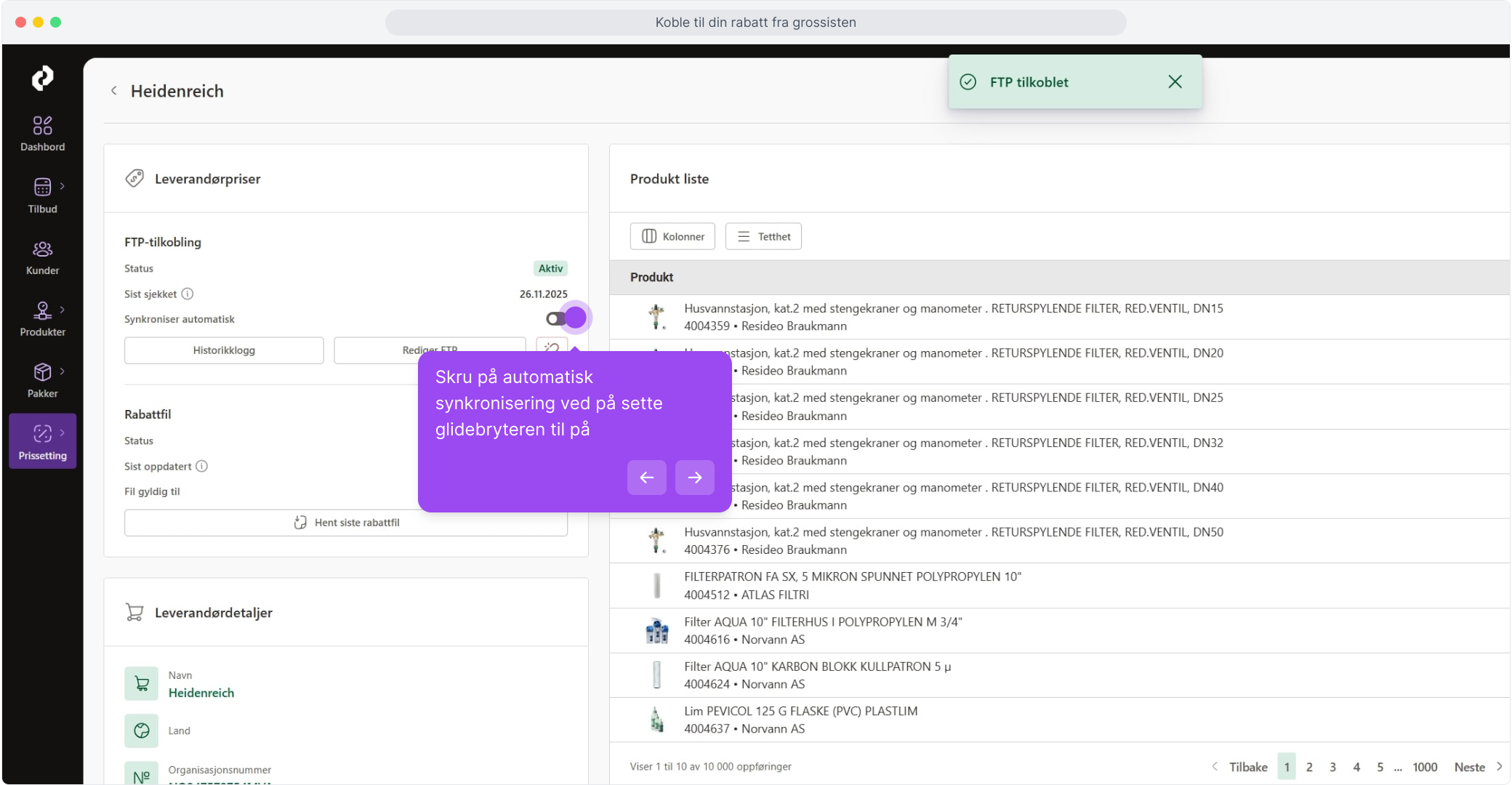Screen dimensions: 1512x785
Task: Open the Pakker section
Action: (42, 382)
